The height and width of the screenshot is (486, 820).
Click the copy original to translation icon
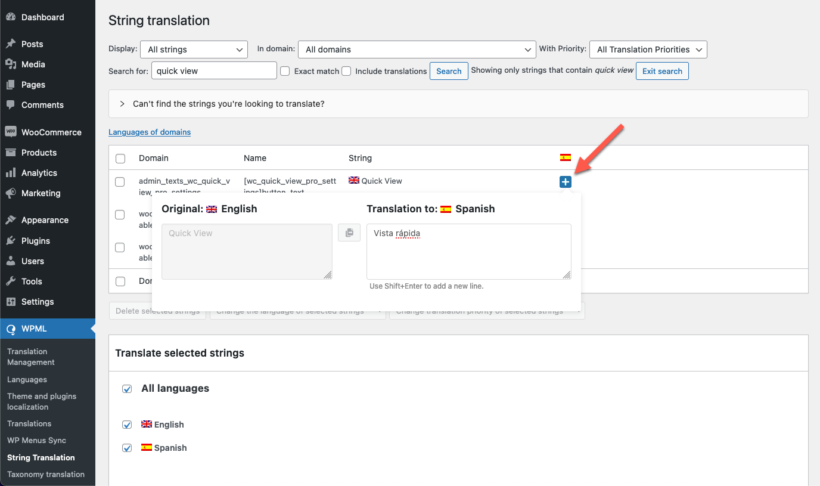point(349,233)
